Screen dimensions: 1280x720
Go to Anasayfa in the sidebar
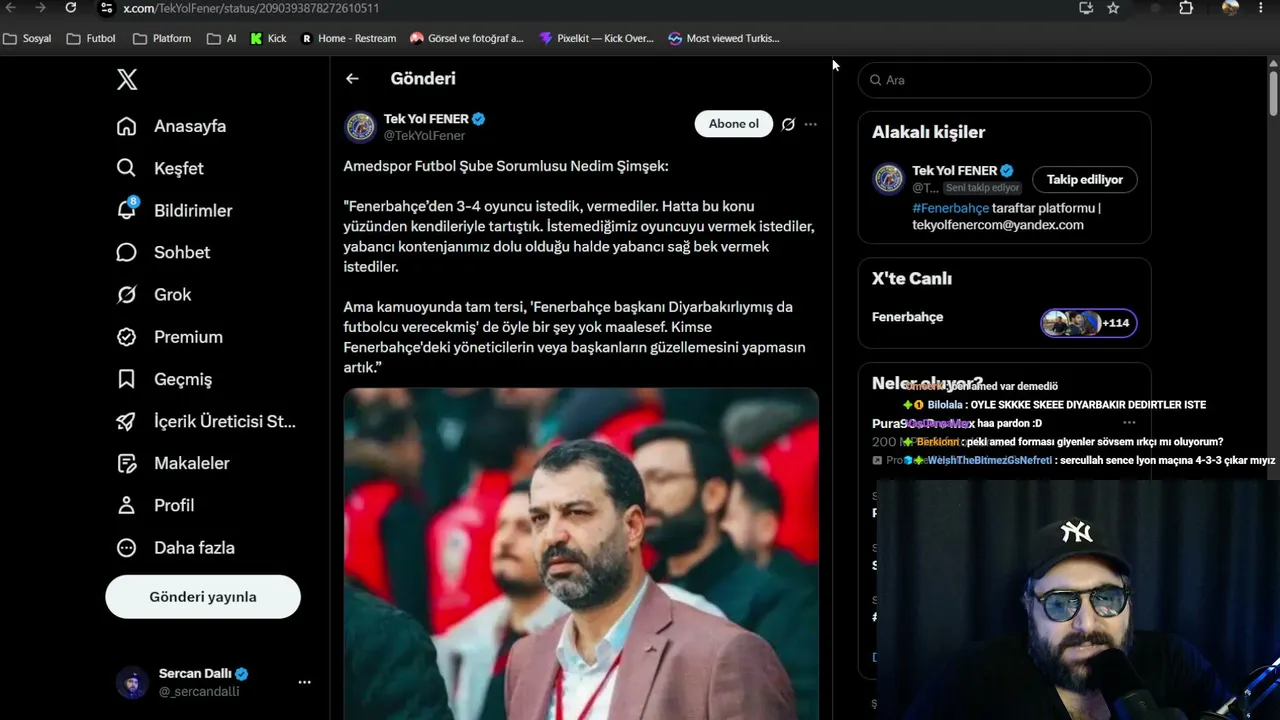point(171,126)
